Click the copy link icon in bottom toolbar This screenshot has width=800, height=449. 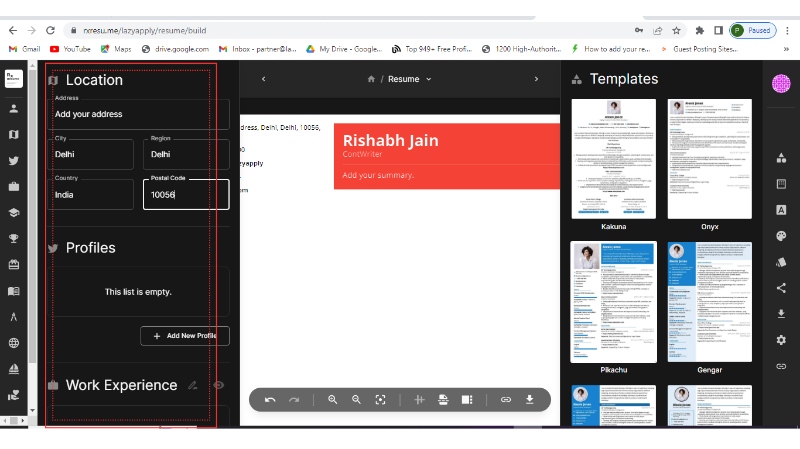(506, 400)
